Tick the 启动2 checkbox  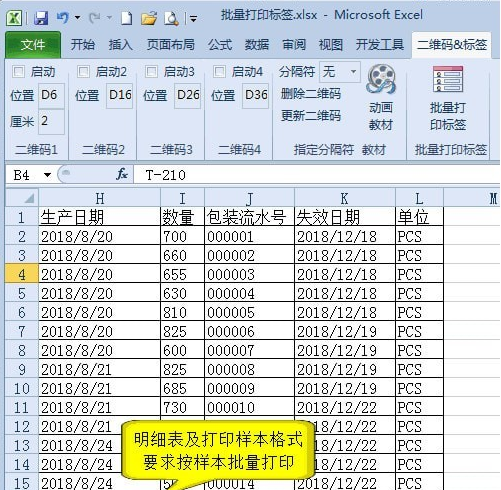(x=83, y=71)
